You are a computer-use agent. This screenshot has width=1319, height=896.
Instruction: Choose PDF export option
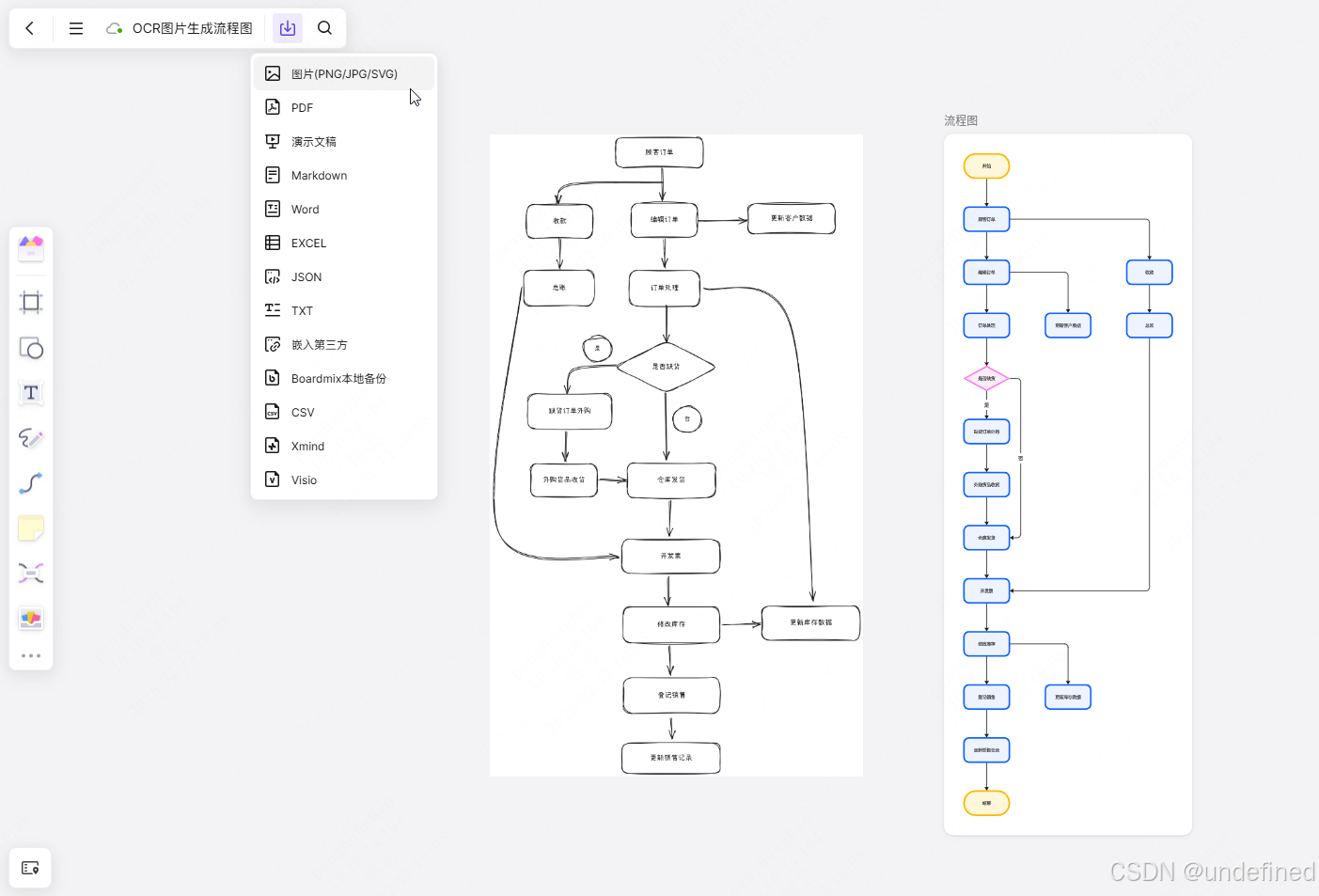[344, 107]
